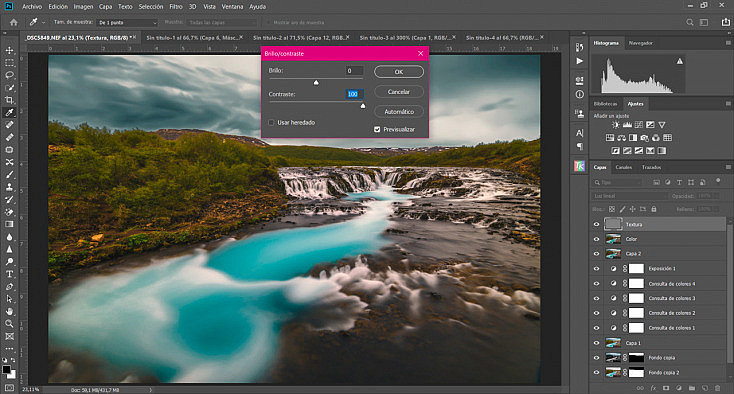Click the foreground color swatch

tap(7, 370)
